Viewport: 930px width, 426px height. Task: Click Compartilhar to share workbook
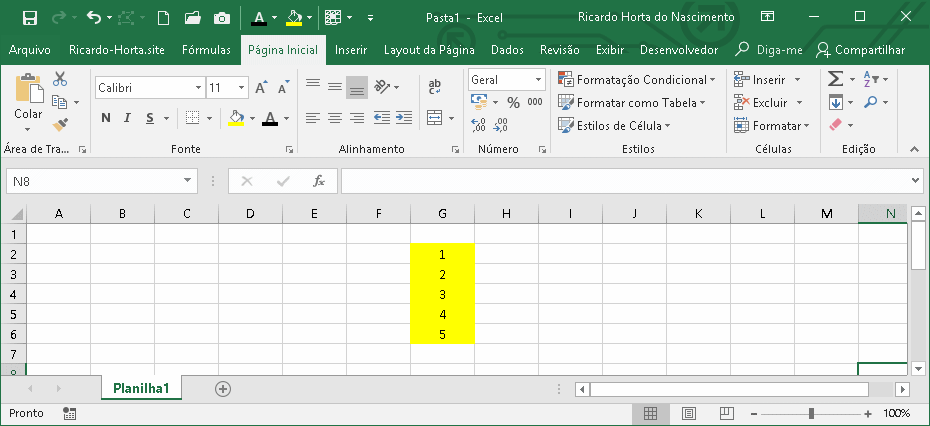click(x=861, y=50)
